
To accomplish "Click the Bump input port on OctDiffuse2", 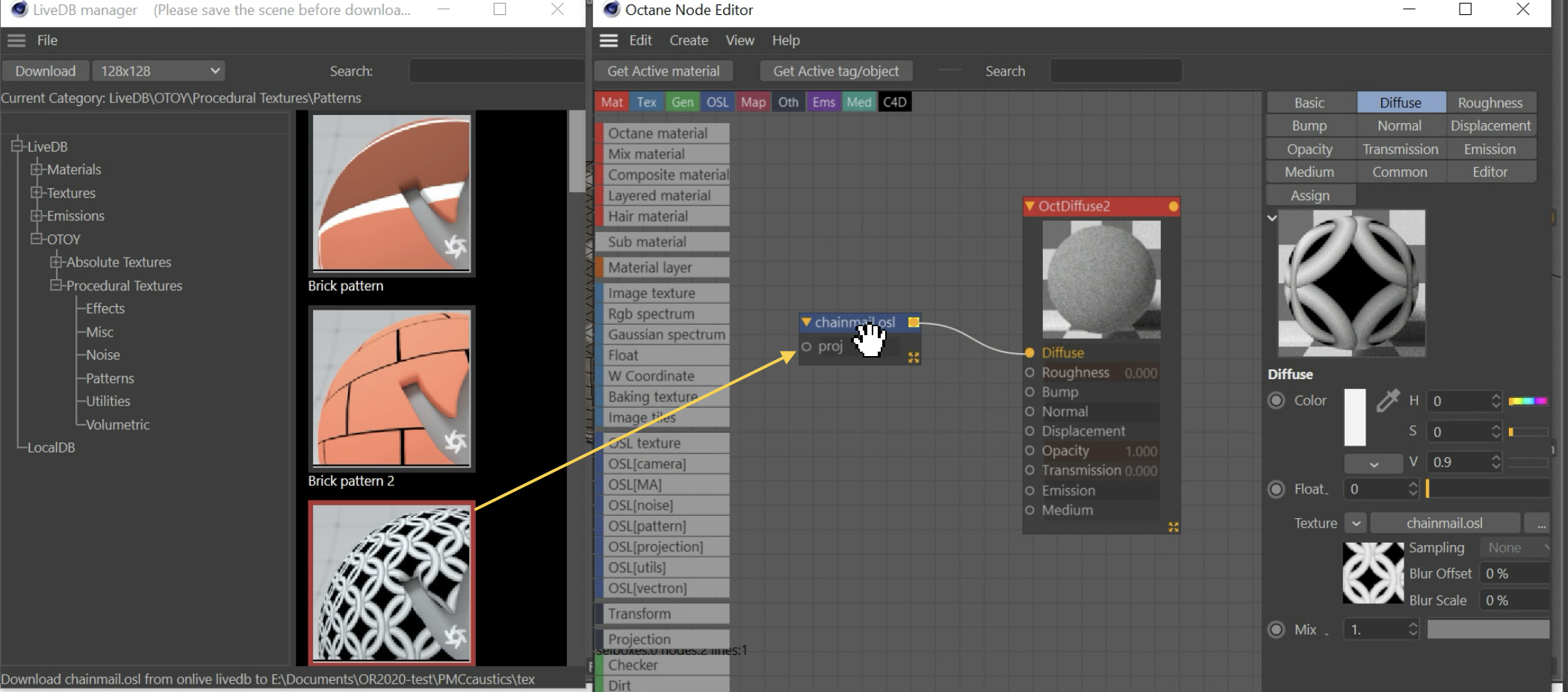I will tap(1029, 392).
